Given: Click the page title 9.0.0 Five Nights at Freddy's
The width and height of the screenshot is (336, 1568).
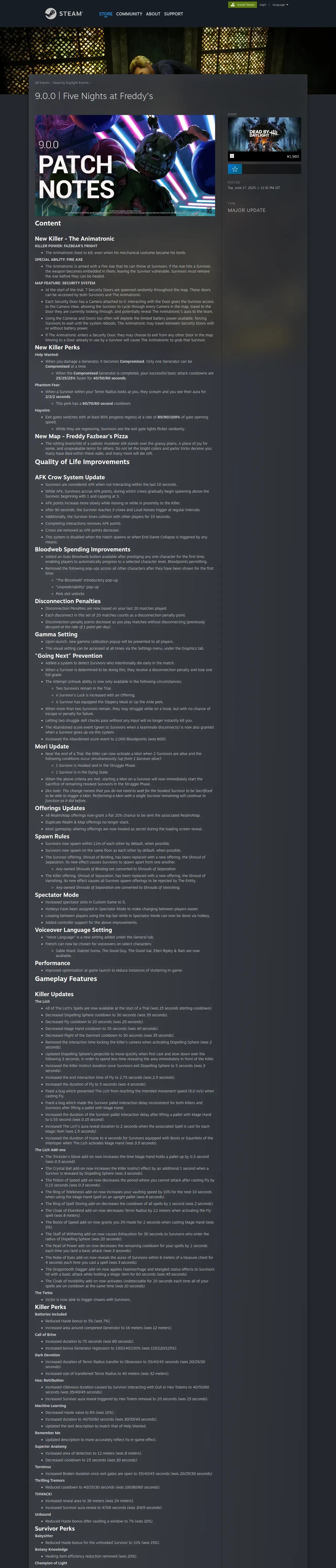Looking at the screenshot, I should (x=94, y=96).
